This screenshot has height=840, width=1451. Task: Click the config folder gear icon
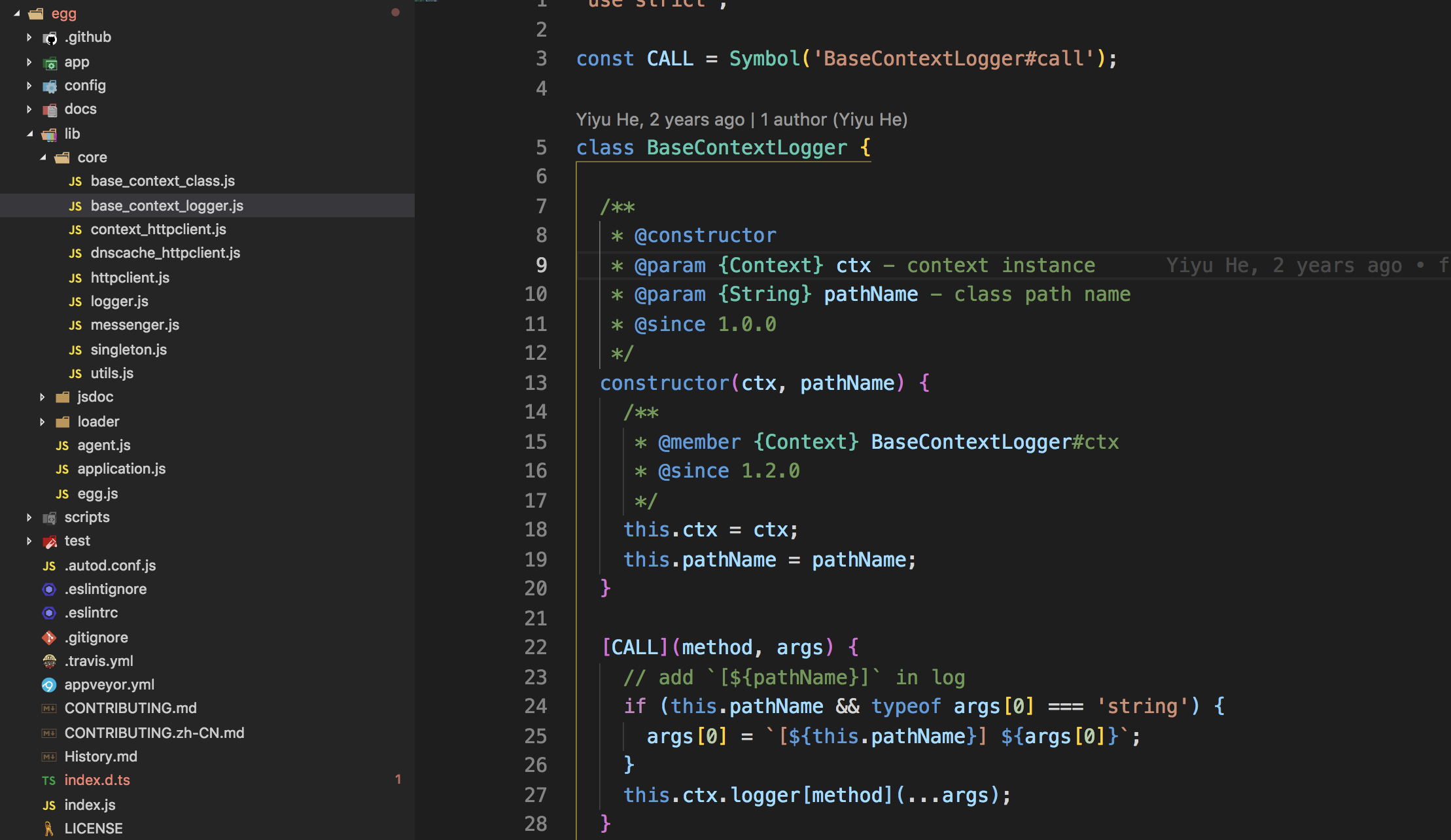pyautogui.click(x=50, y=86)
